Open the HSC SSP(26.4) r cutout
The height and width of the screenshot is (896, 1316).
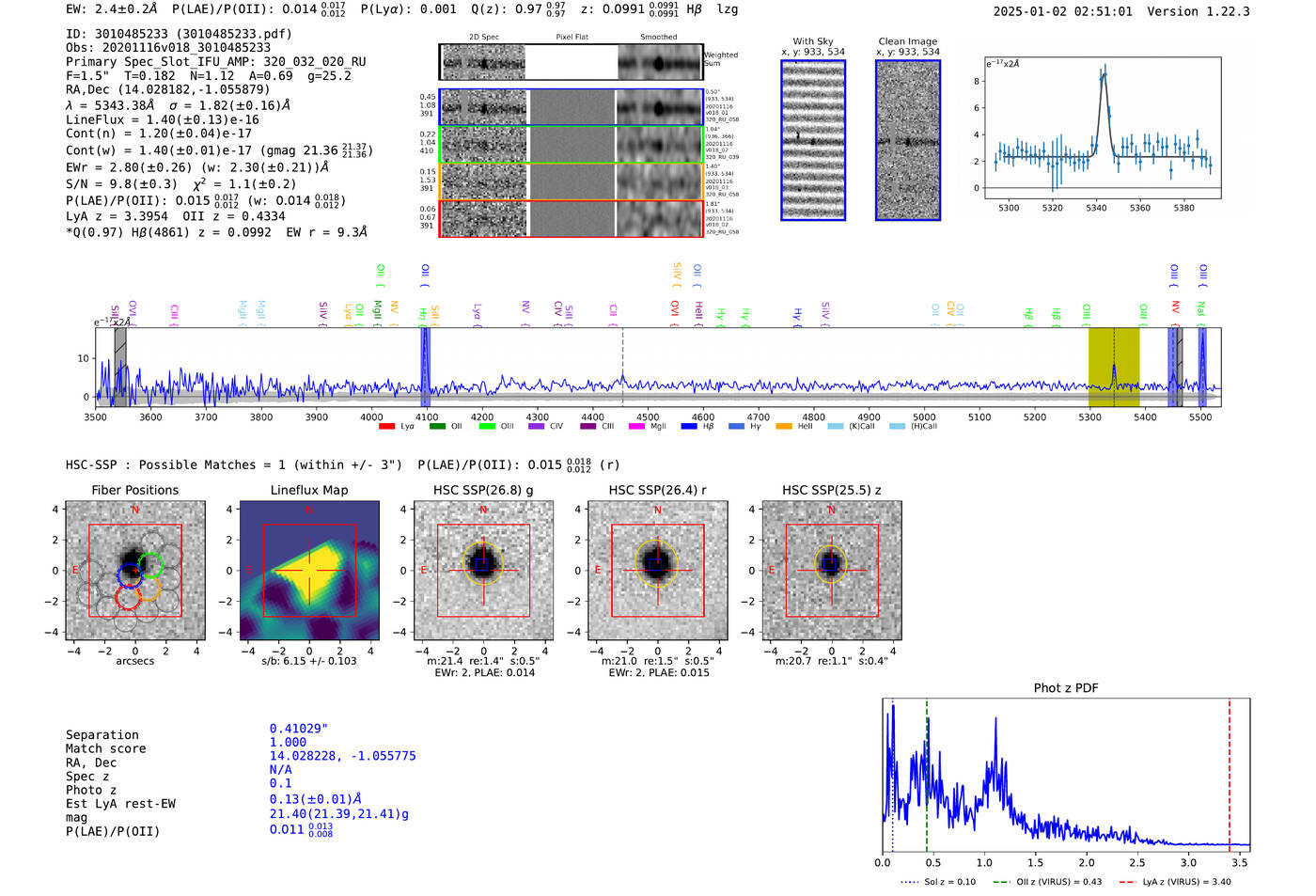(x=657, y=570)
